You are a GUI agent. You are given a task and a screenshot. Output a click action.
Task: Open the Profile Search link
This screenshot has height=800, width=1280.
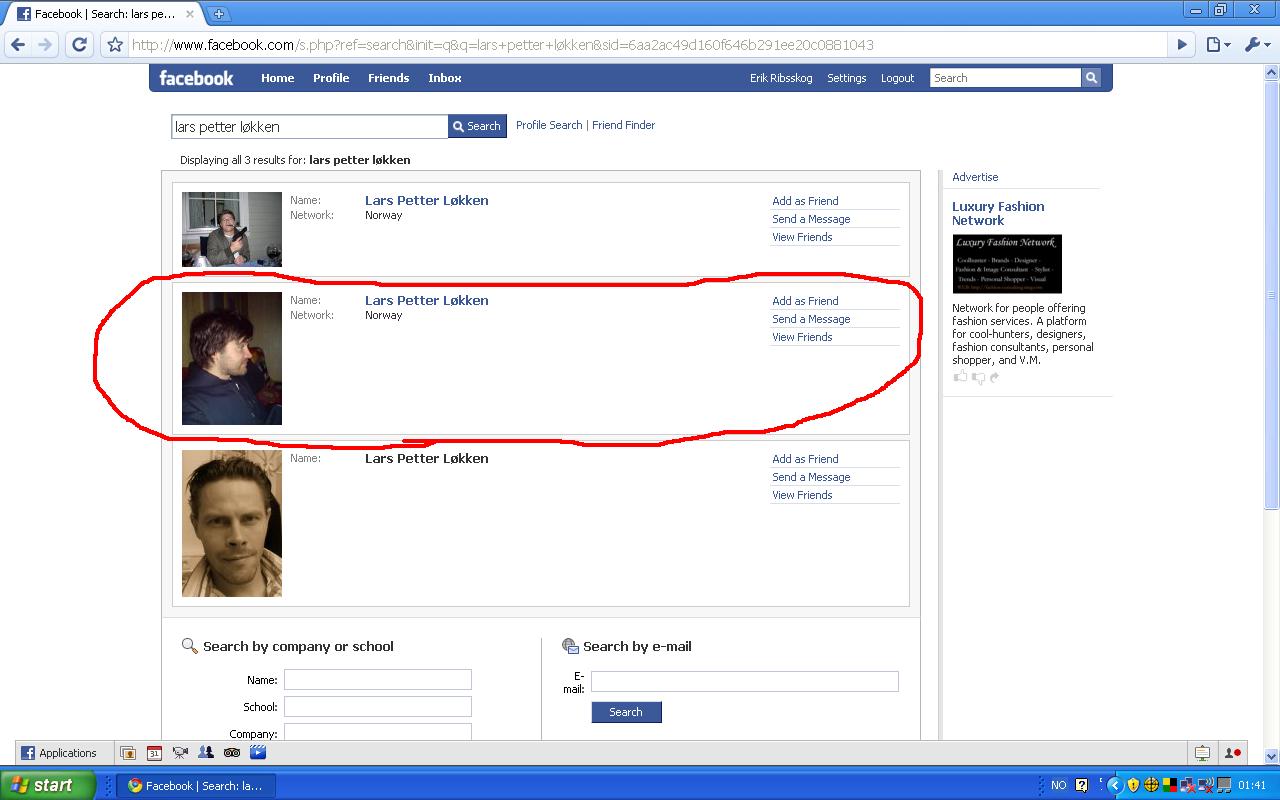549,125
